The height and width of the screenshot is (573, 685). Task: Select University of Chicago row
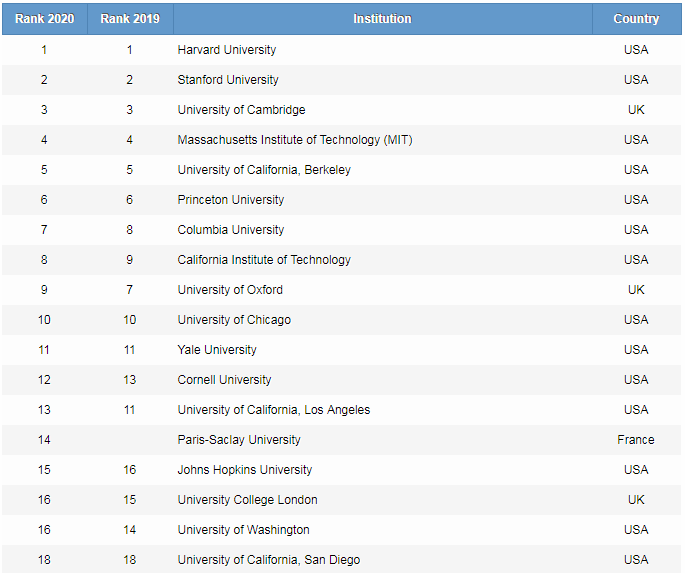(342, 320)
